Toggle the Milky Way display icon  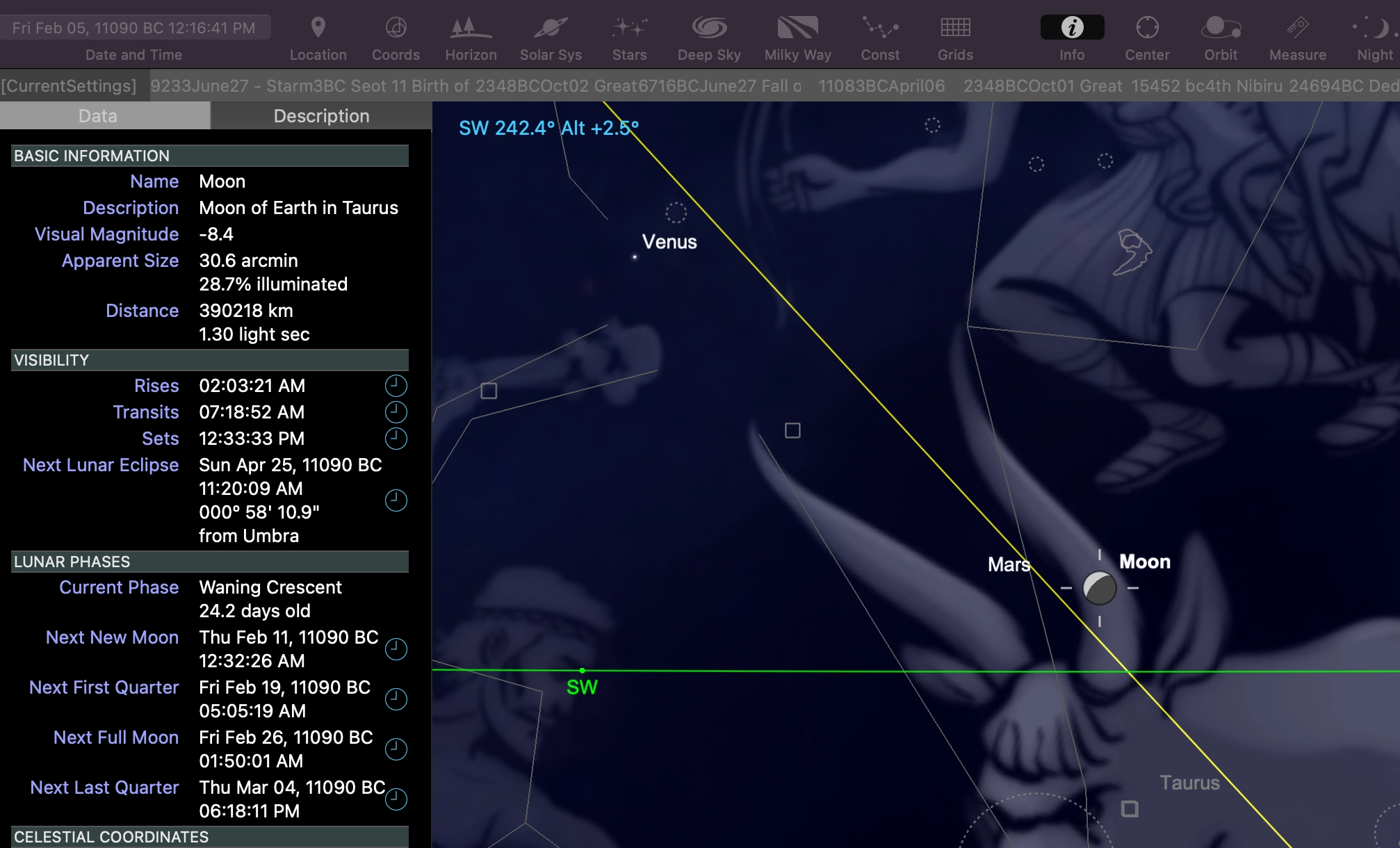797,28
